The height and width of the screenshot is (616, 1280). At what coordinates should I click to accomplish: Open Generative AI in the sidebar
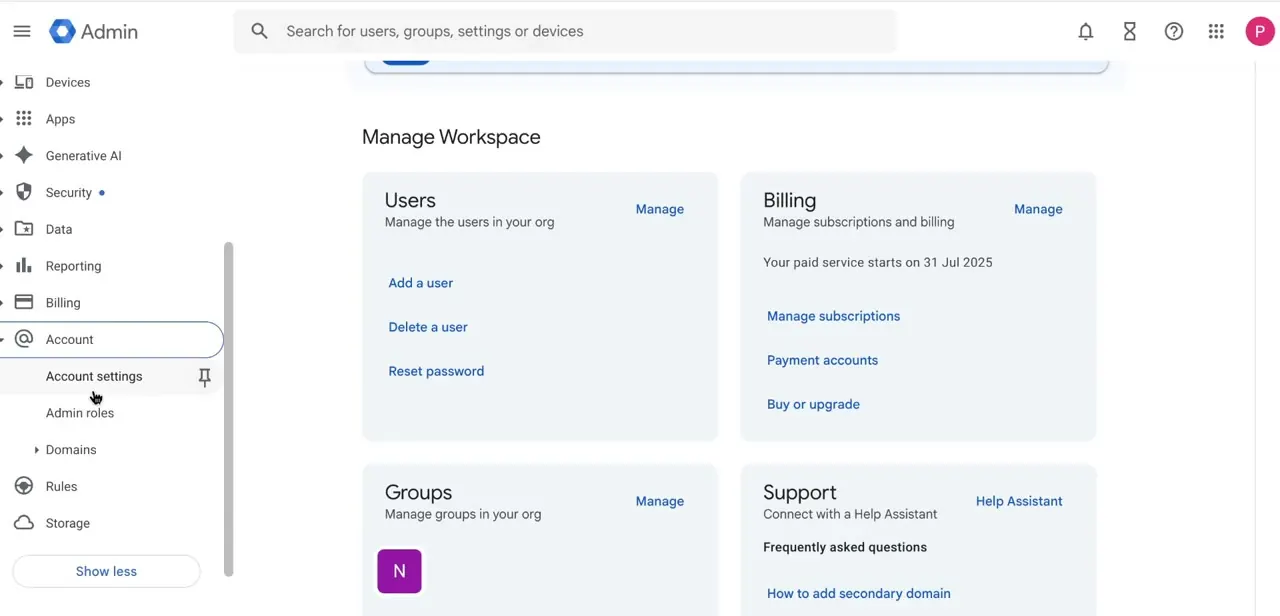coord(83,156)
